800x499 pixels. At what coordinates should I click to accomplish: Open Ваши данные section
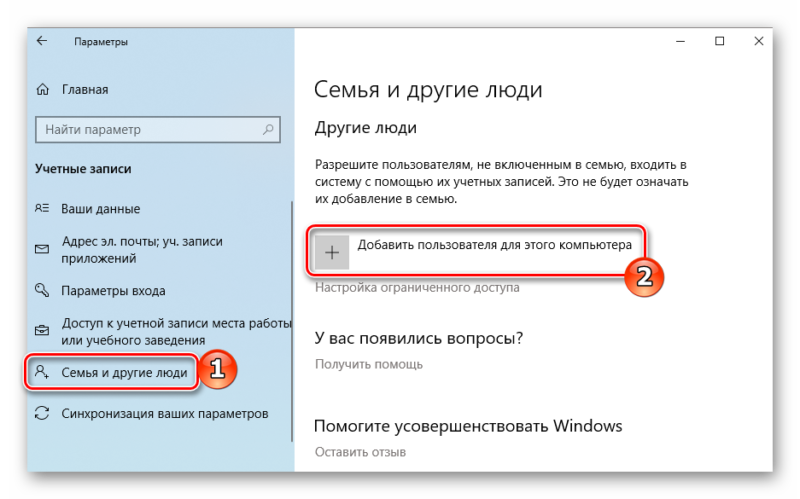click(101, 209)
